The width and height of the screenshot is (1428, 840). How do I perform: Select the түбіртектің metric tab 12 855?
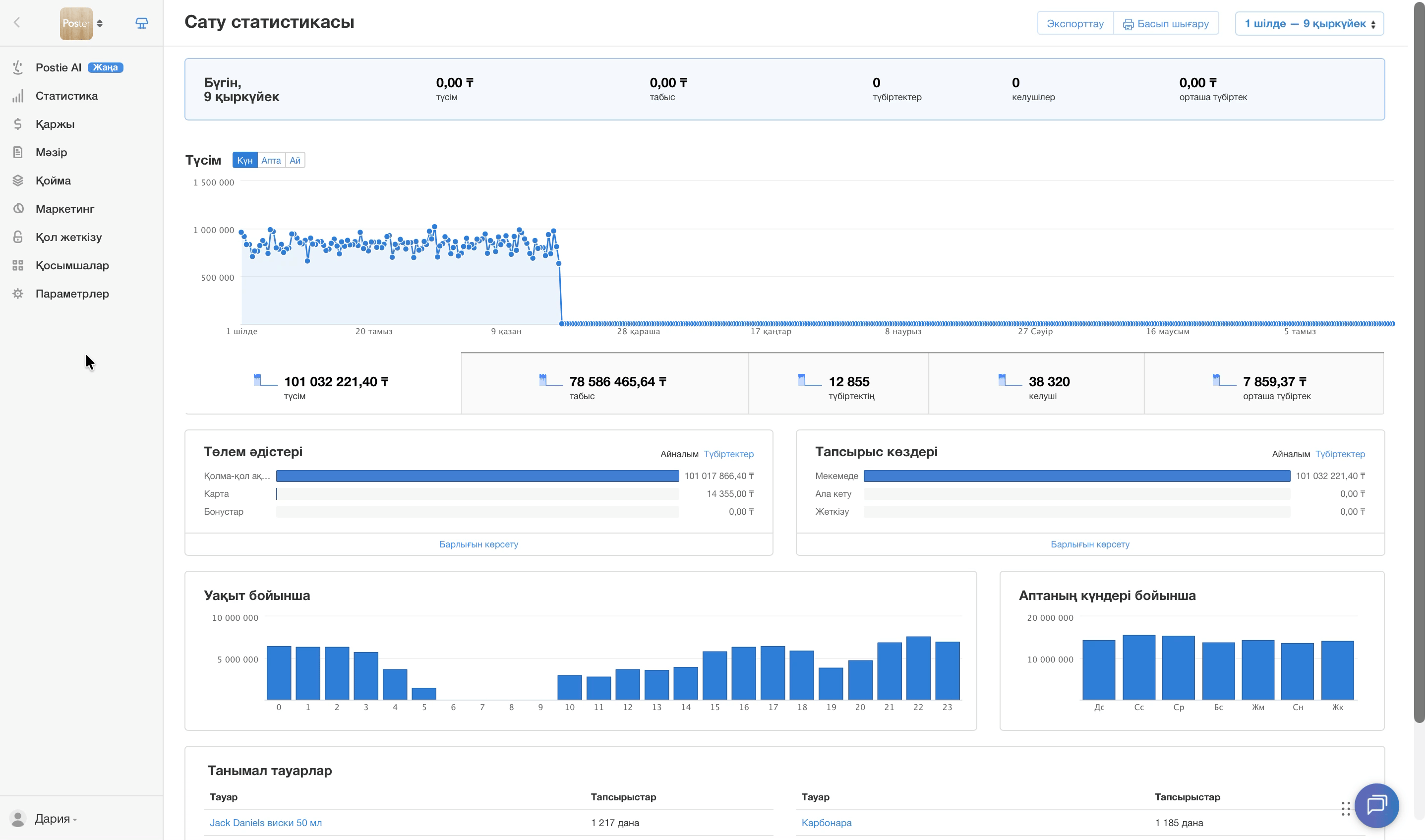[838, 384]
